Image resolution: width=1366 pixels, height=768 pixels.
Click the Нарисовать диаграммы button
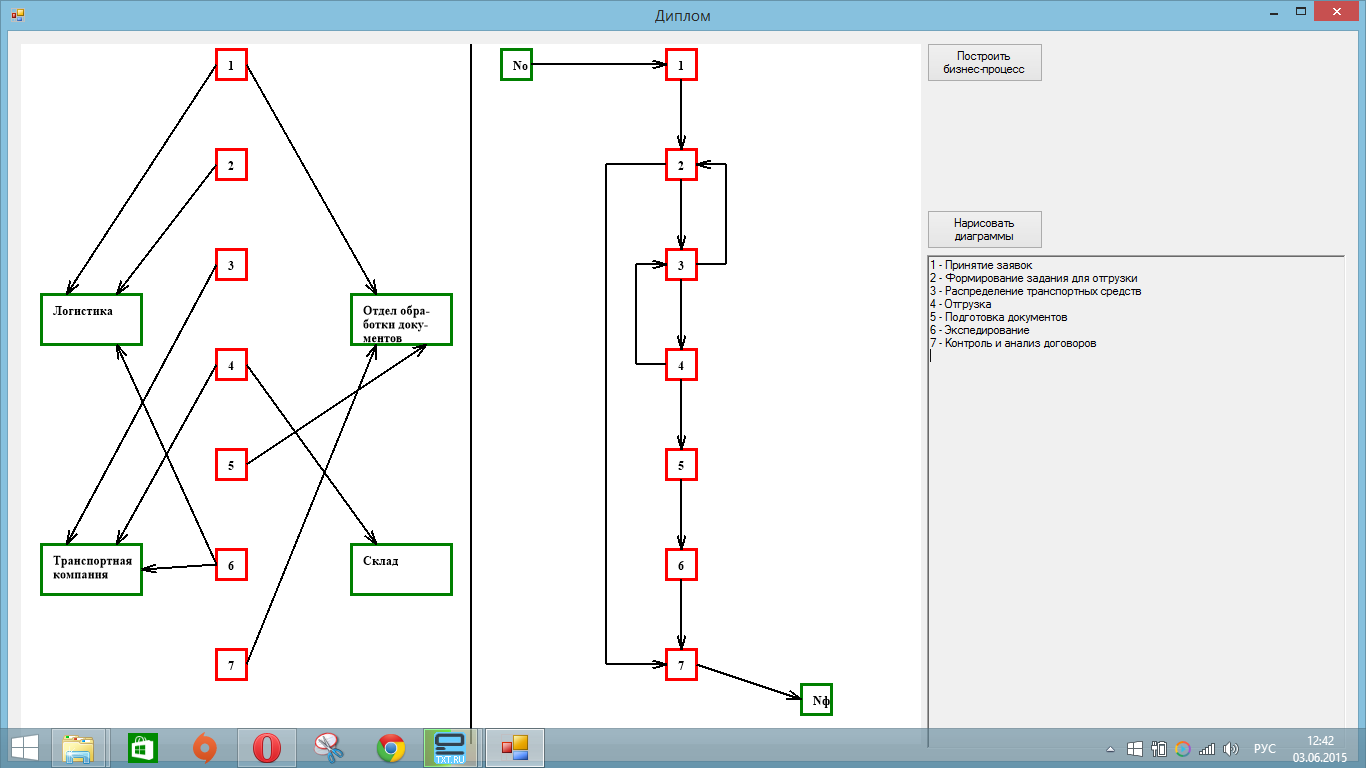985,229
